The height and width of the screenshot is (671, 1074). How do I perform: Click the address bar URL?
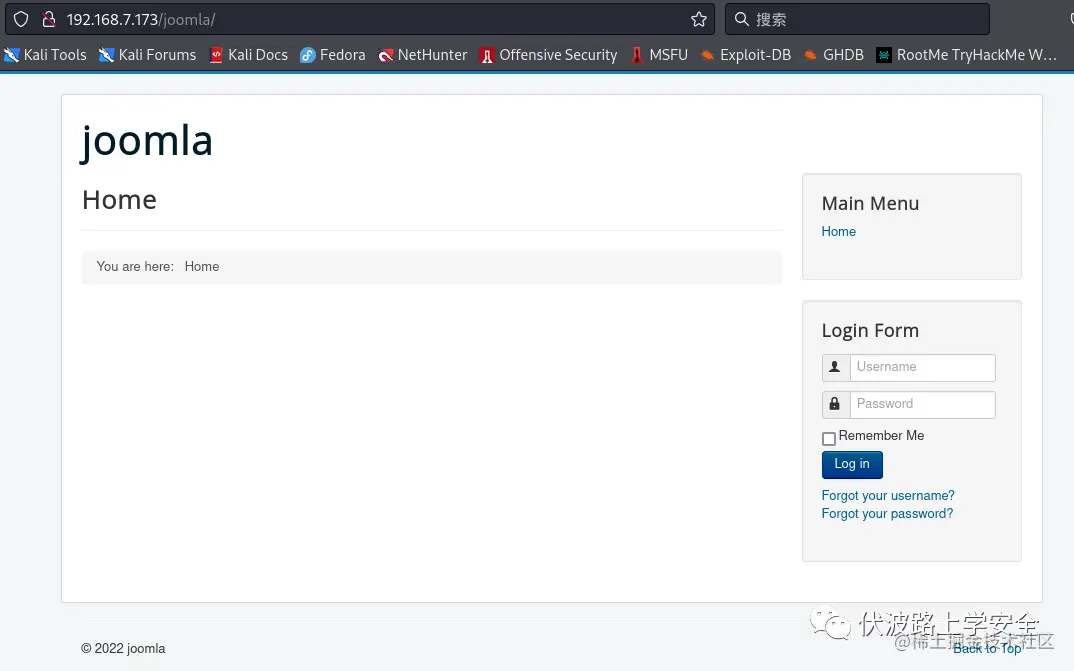tap(140, 19)
